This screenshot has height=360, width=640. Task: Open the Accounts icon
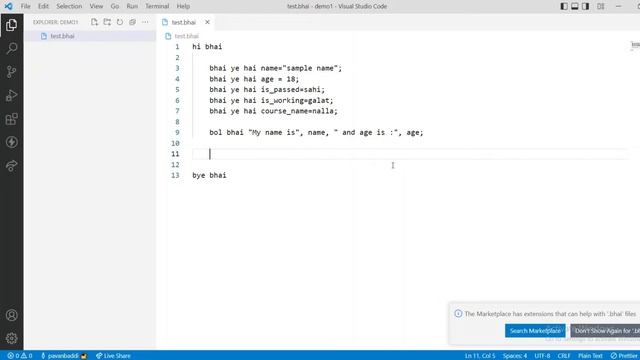(x=11, y=315)
